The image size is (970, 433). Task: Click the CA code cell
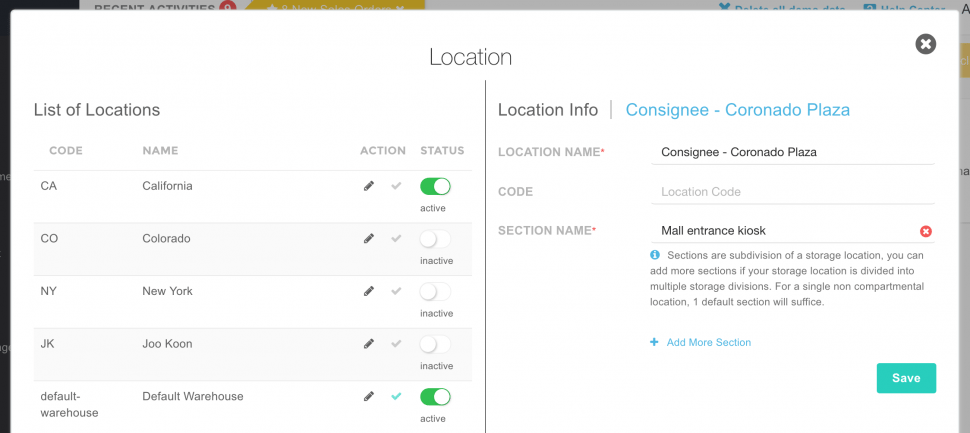pos(48,186)
